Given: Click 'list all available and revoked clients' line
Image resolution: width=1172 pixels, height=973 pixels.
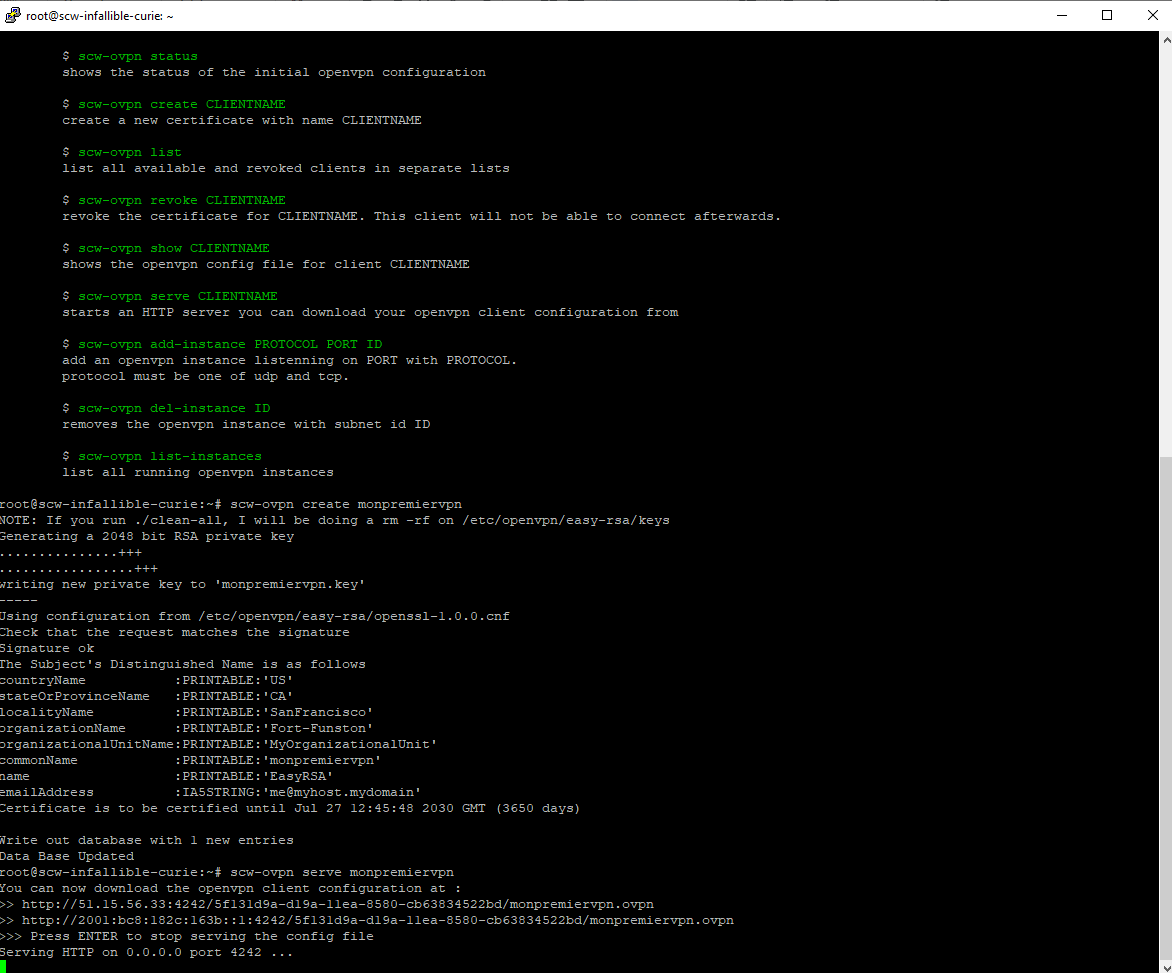Looking at the screenshot, I should pos(286,168).
